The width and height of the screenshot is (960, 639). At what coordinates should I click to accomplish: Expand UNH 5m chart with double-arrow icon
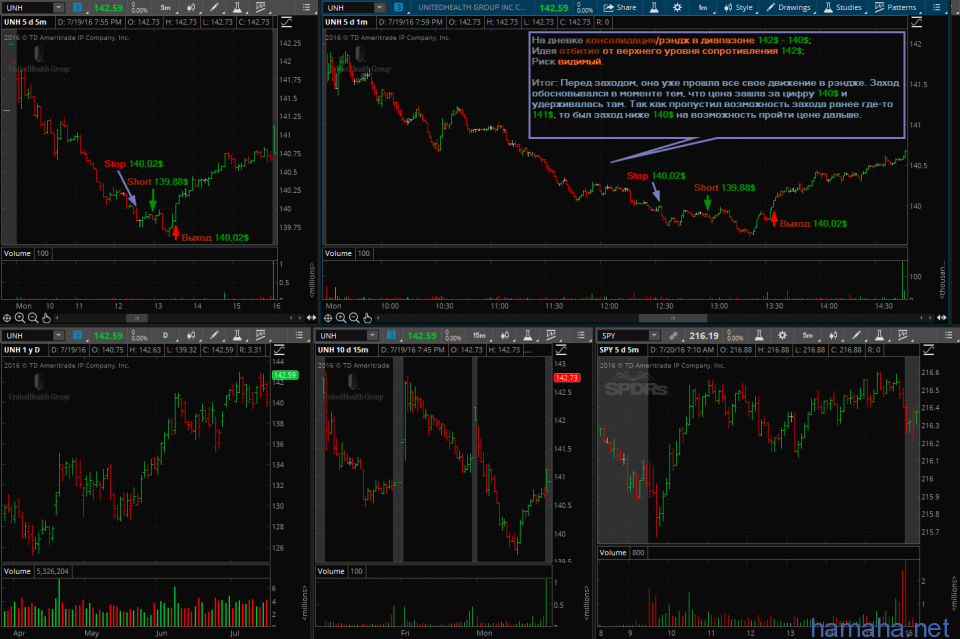click(312, 318)
